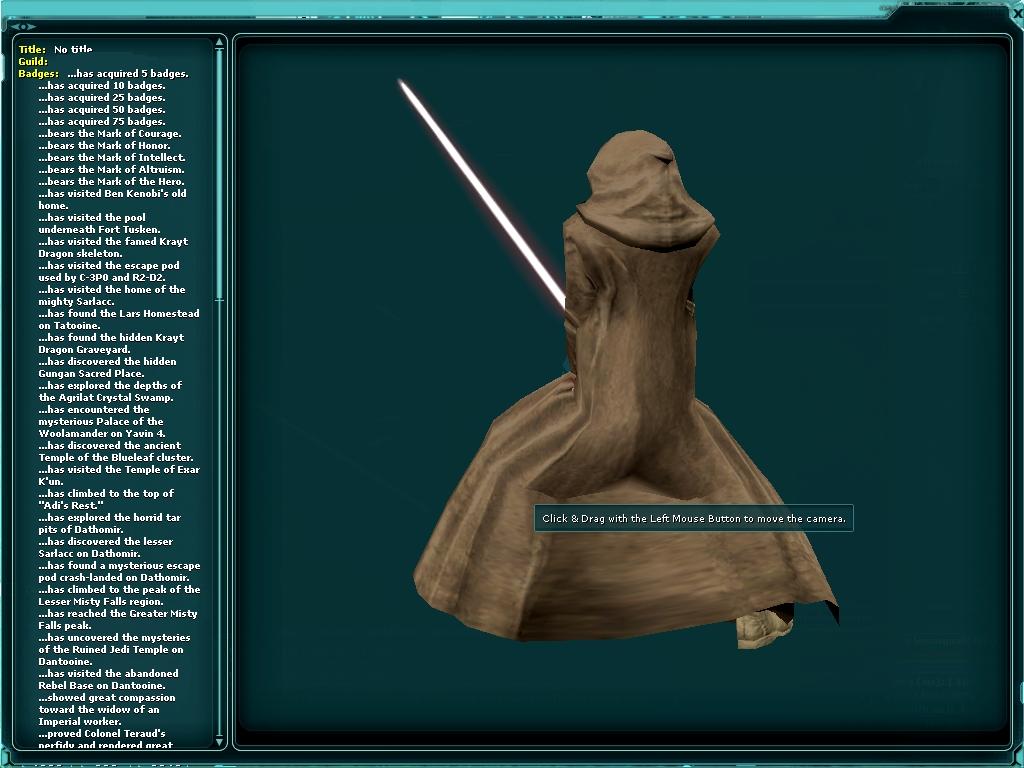Select the Lesser Misty Falls peak badge

click(x=120, y=596)
